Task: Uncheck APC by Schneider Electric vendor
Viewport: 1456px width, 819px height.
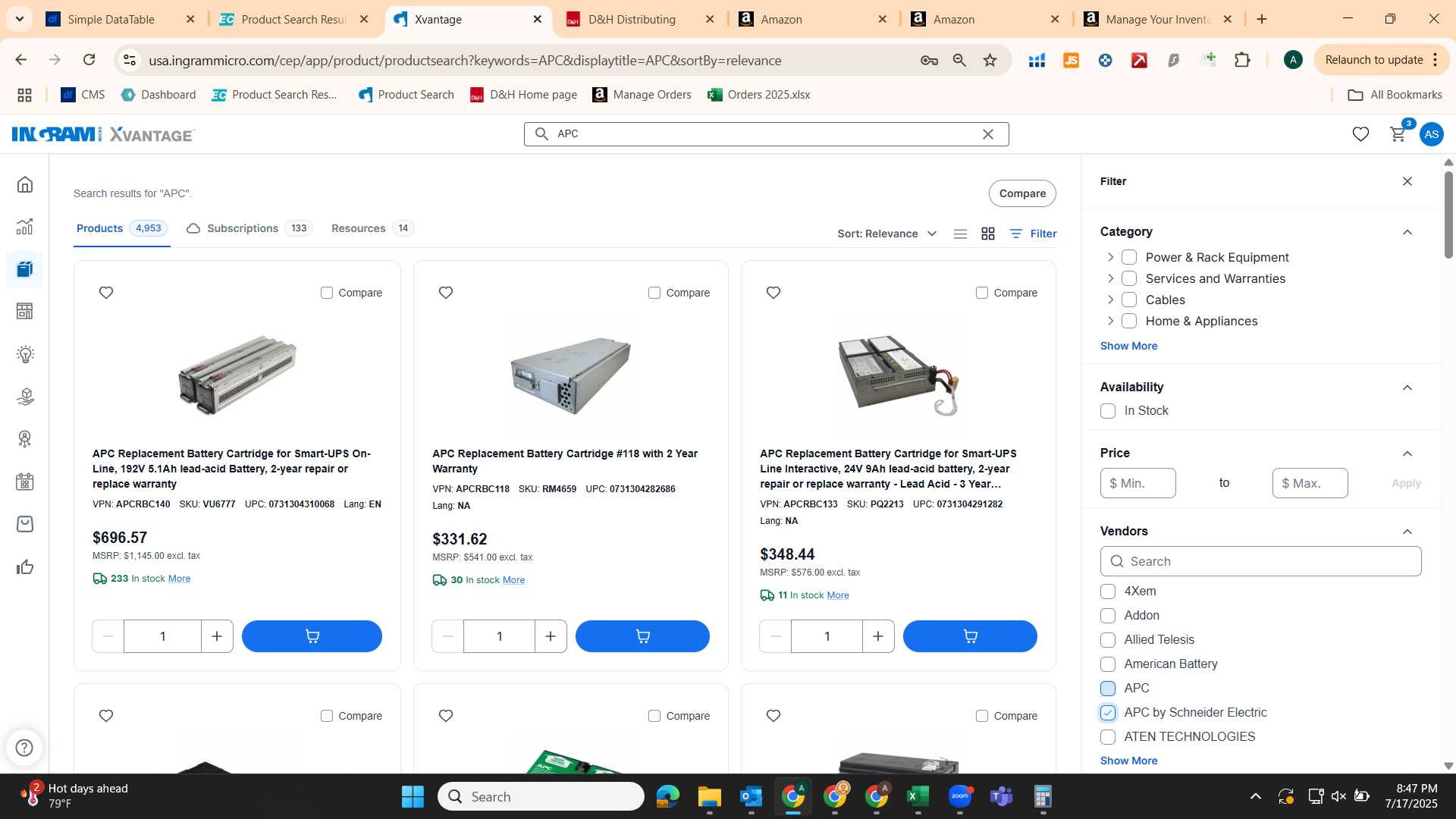Action: coord(1108,713)
